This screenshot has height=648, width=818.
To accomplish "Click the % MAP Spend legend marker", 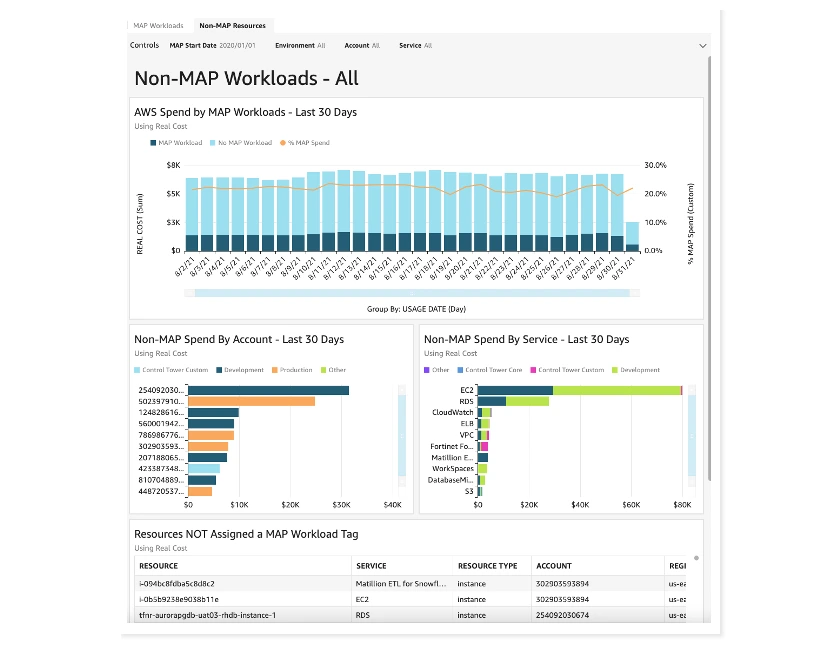I will tap(284, 143).
